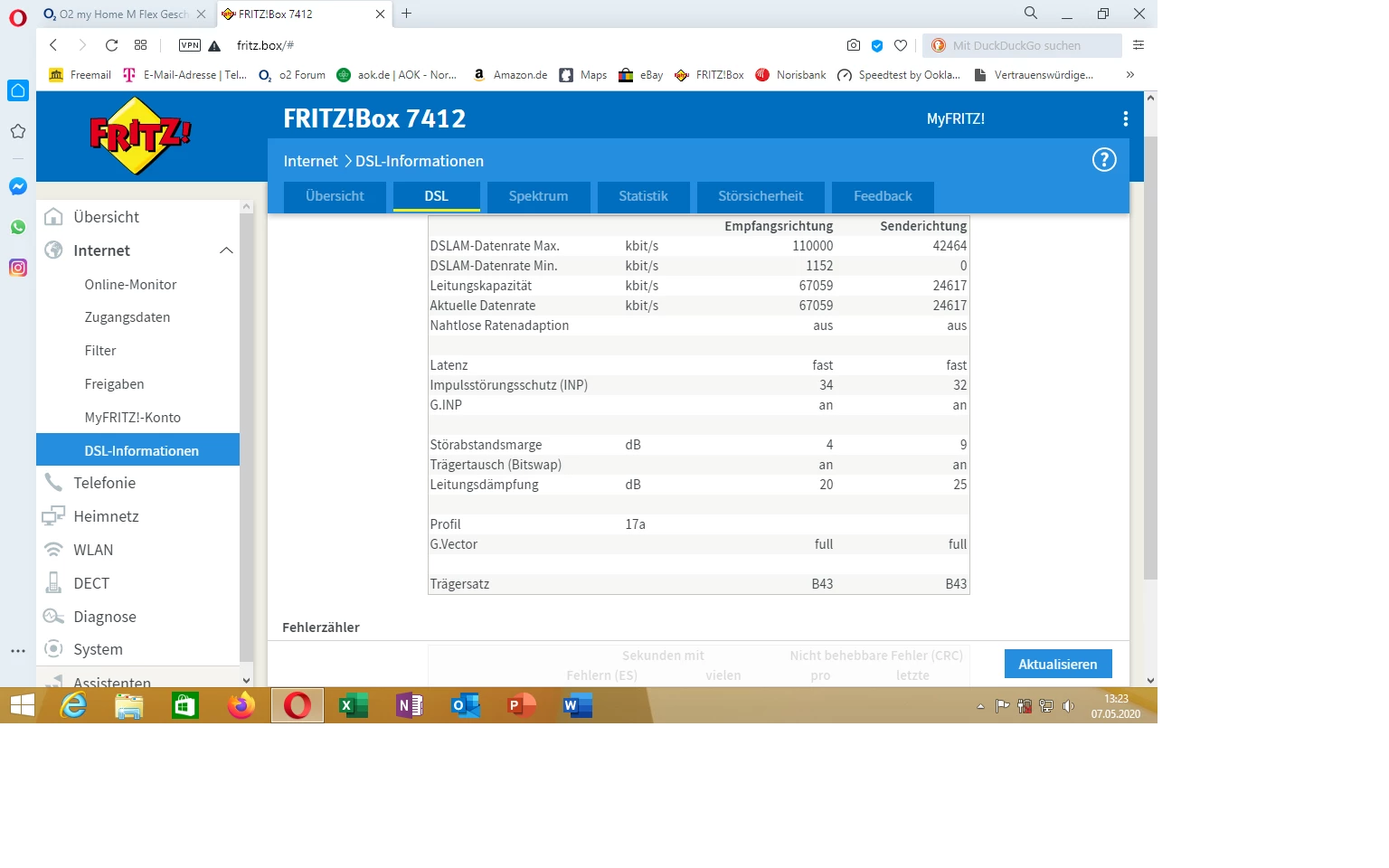
Task: Open the FRITZ!Box help question mark
Action: point(1104,160)
